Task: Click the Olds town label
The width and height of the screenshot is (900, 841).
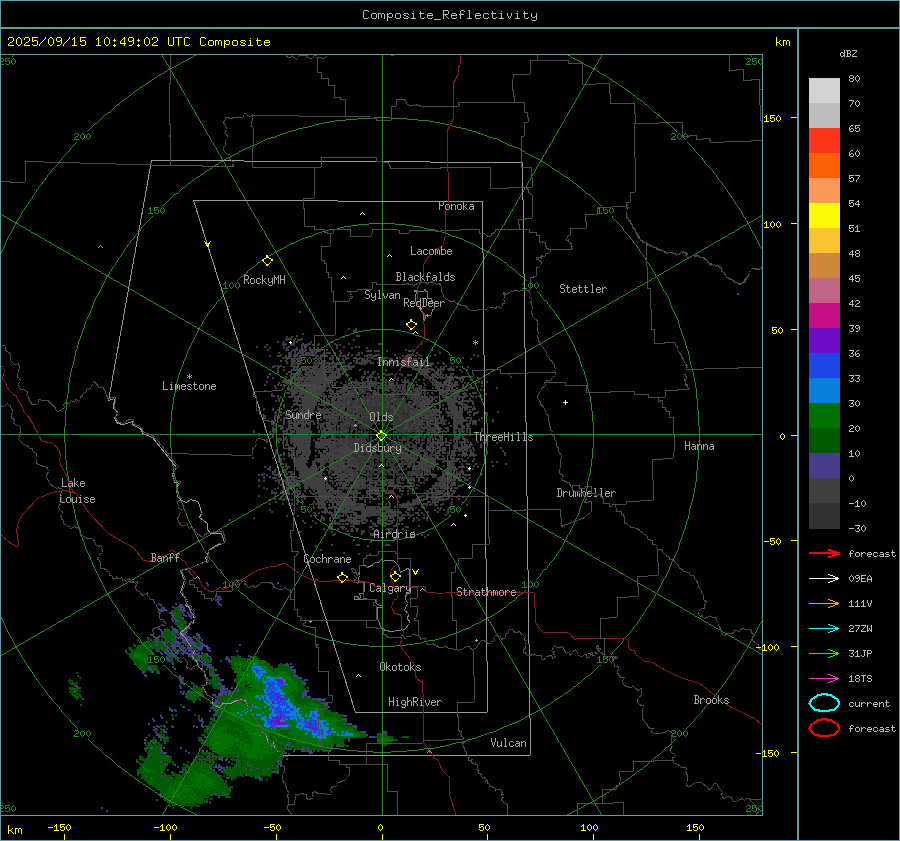Action: (x=381, y=417)
